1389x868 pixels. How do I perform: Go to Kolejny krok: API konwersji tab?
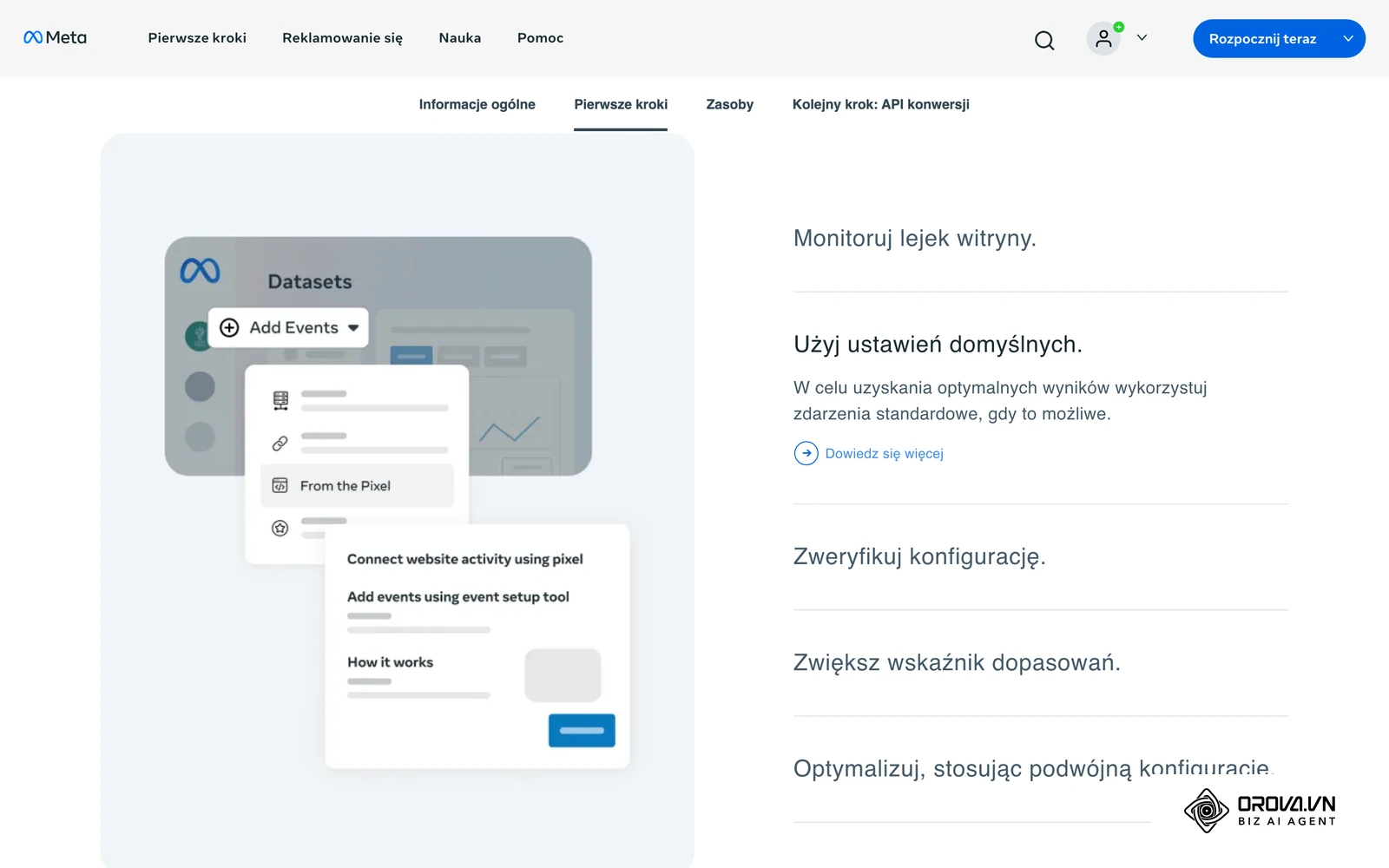click(880, 104)
